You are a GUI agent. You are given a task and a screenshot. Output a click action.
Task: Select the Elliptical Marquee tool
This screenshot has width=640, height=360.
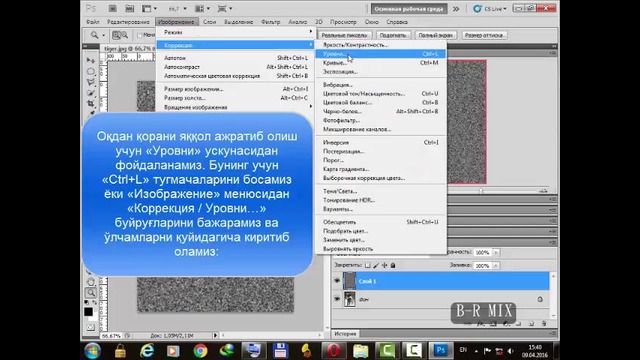(91, 72)
